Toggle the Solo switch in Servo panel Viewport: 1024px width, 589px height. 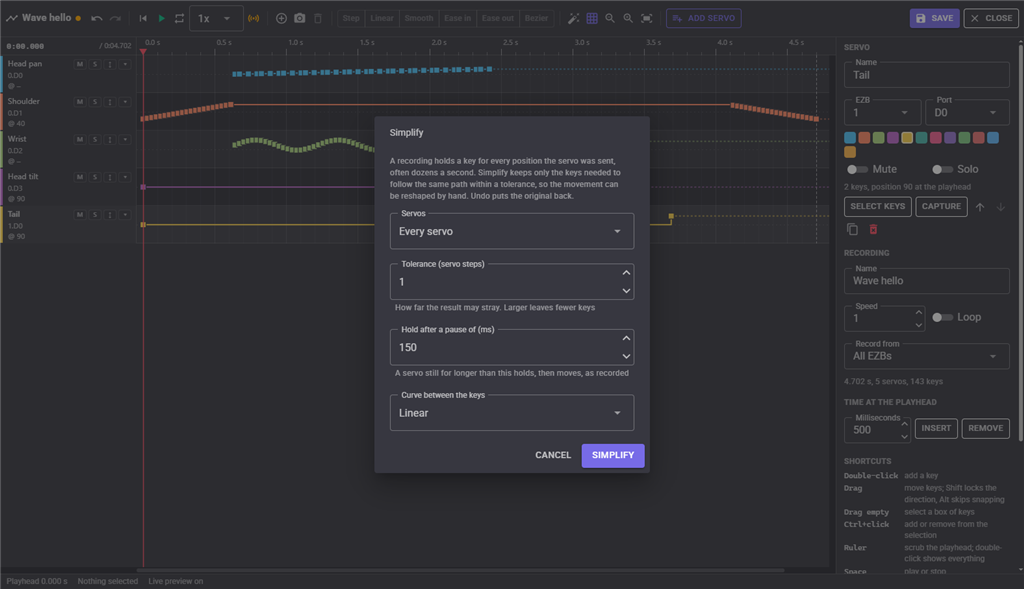[942, 169]
